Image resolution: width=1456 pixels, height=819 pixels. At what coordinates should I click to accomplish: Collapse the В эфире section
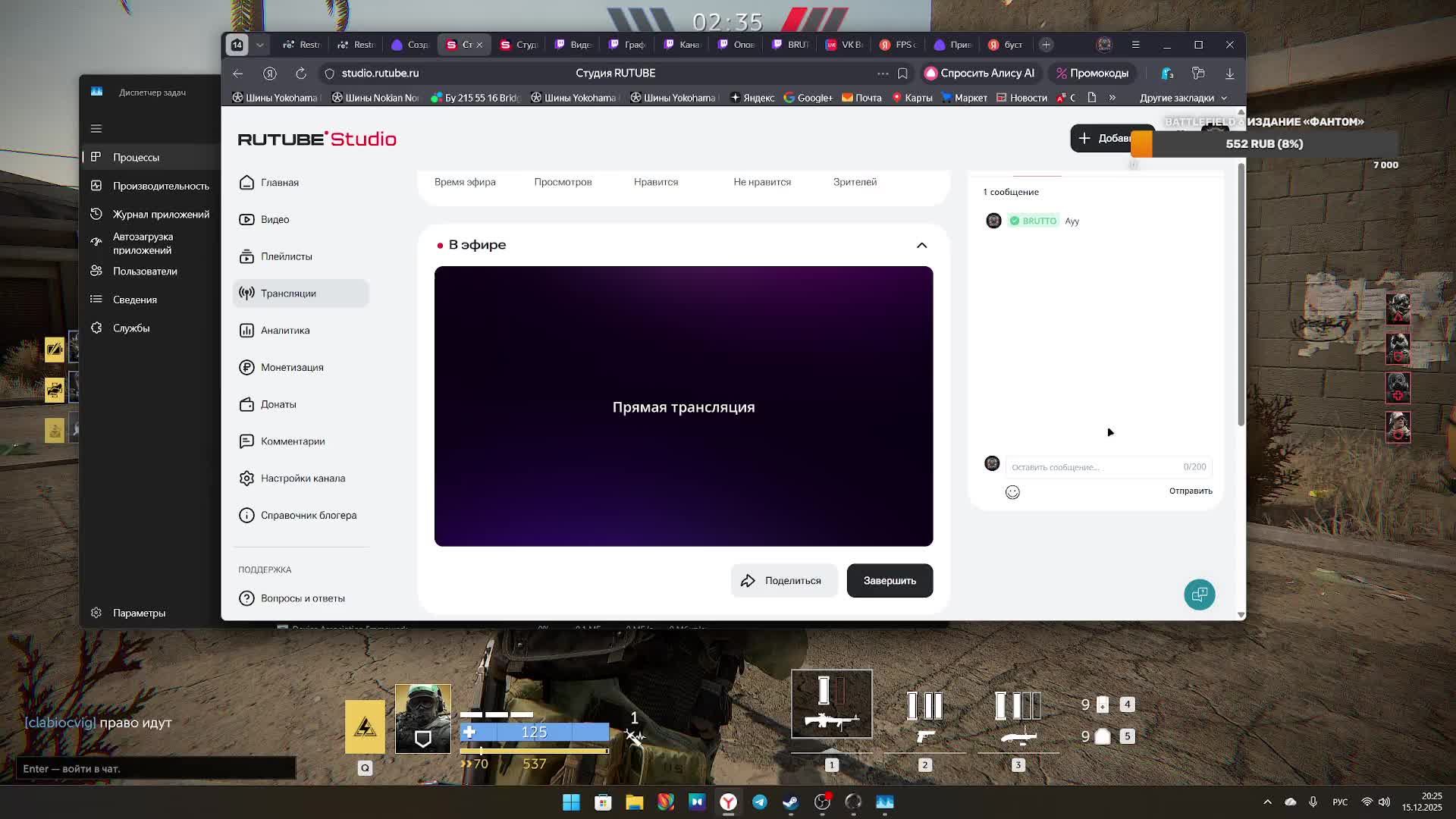[921, 245]
